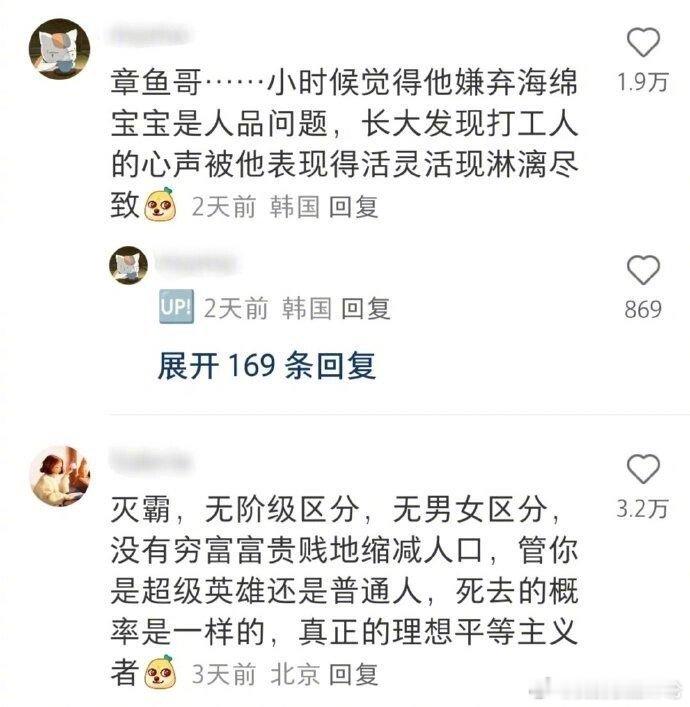Select the 章鱼哥 comment text body
The width and height of the screenshot is (690, 707).
pyautogui.click(x=345, y=143)
